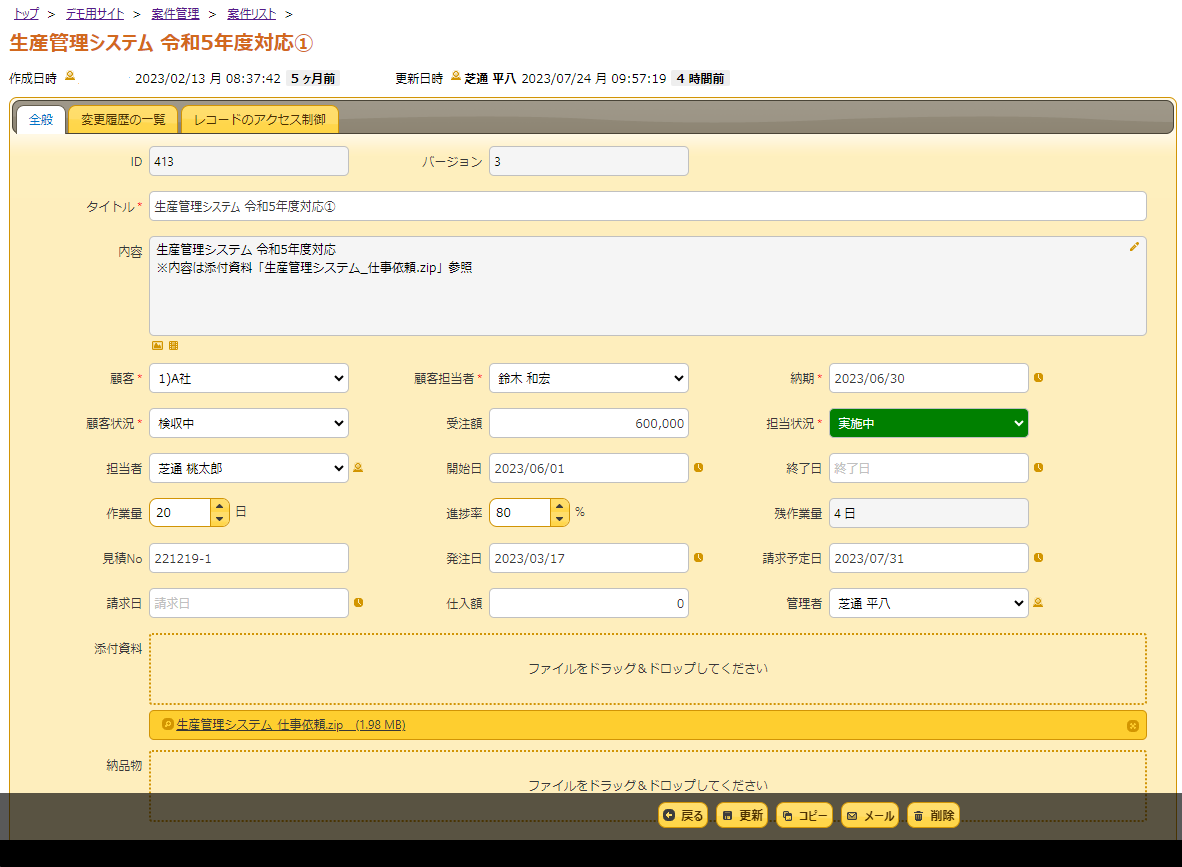Click the clock icon next to 開始日
This screenshot has height=867, width=1182.
pyautogui.click(x=698, y=467)
